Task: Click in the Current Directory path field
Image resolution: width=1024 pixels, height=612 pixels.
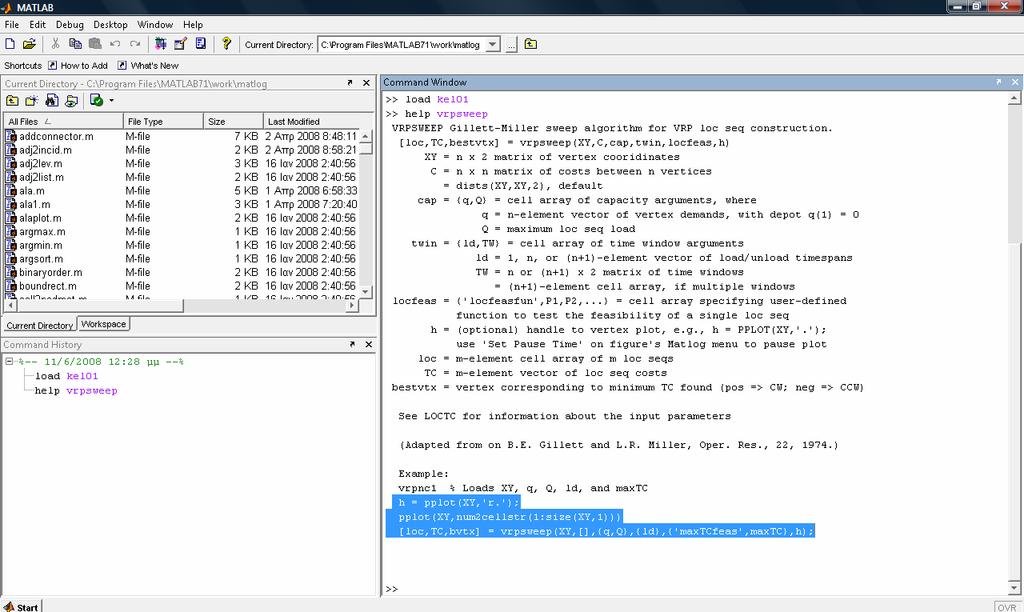Action: click(x=402, y=44)
